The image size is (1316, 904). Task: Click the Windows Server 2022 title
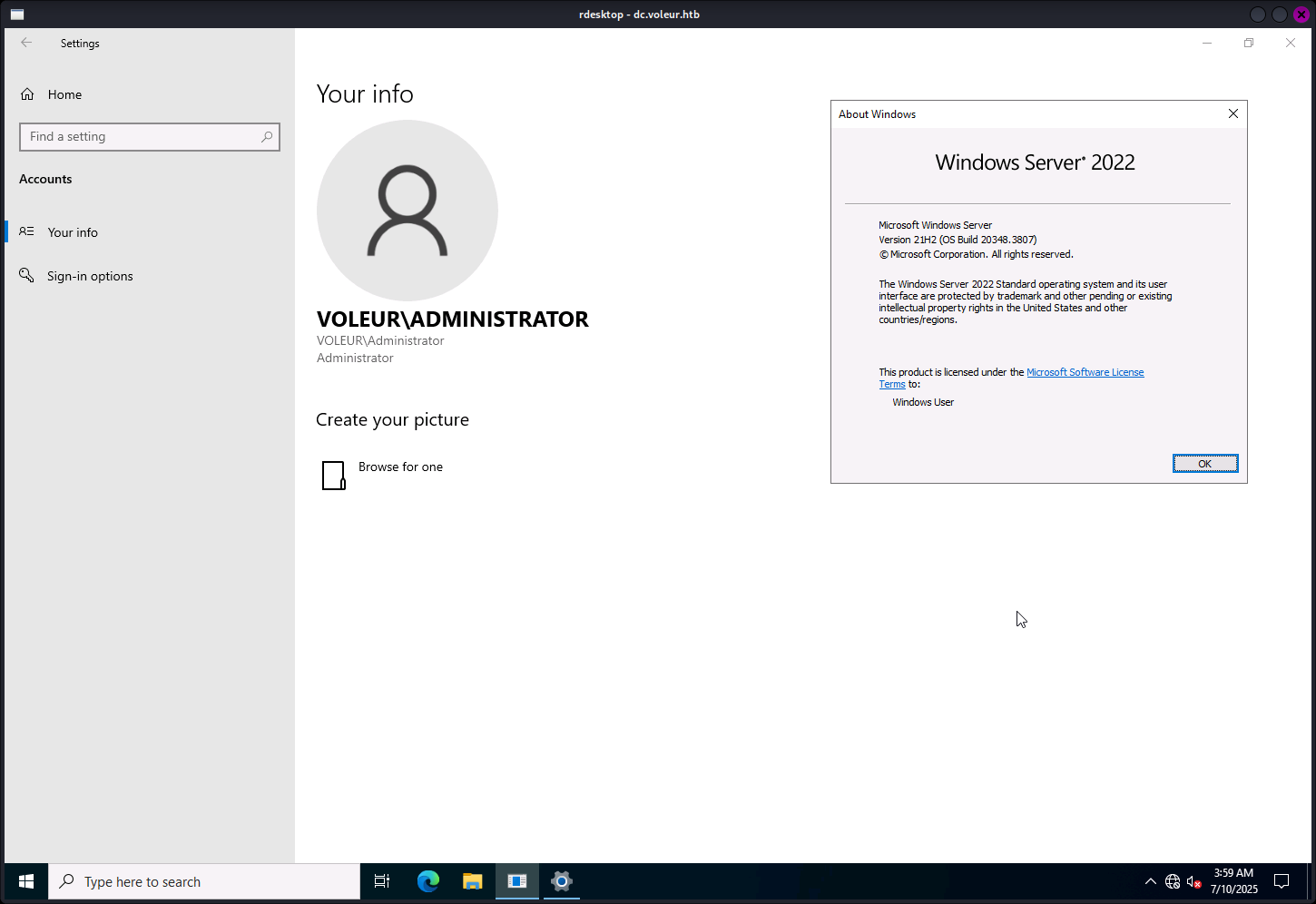(x=1036, y=162)
